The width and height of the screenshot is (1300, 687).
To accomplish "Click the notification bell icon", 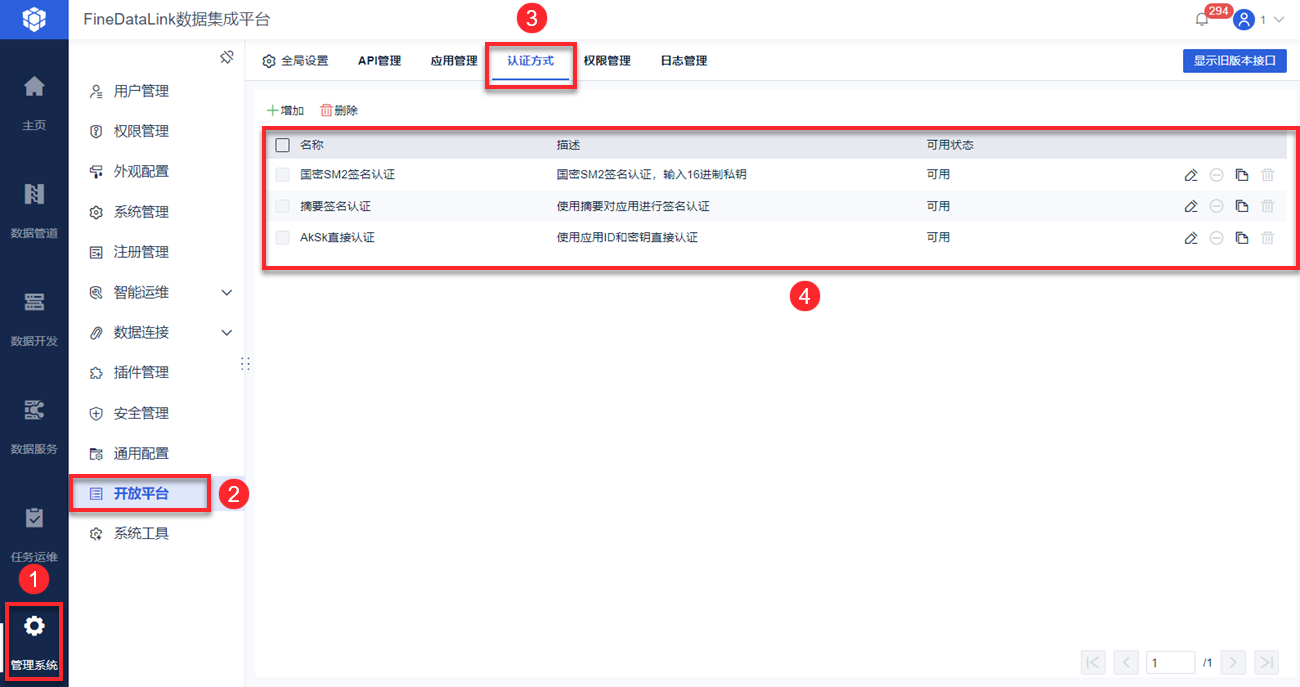I will coord(1202,19).
